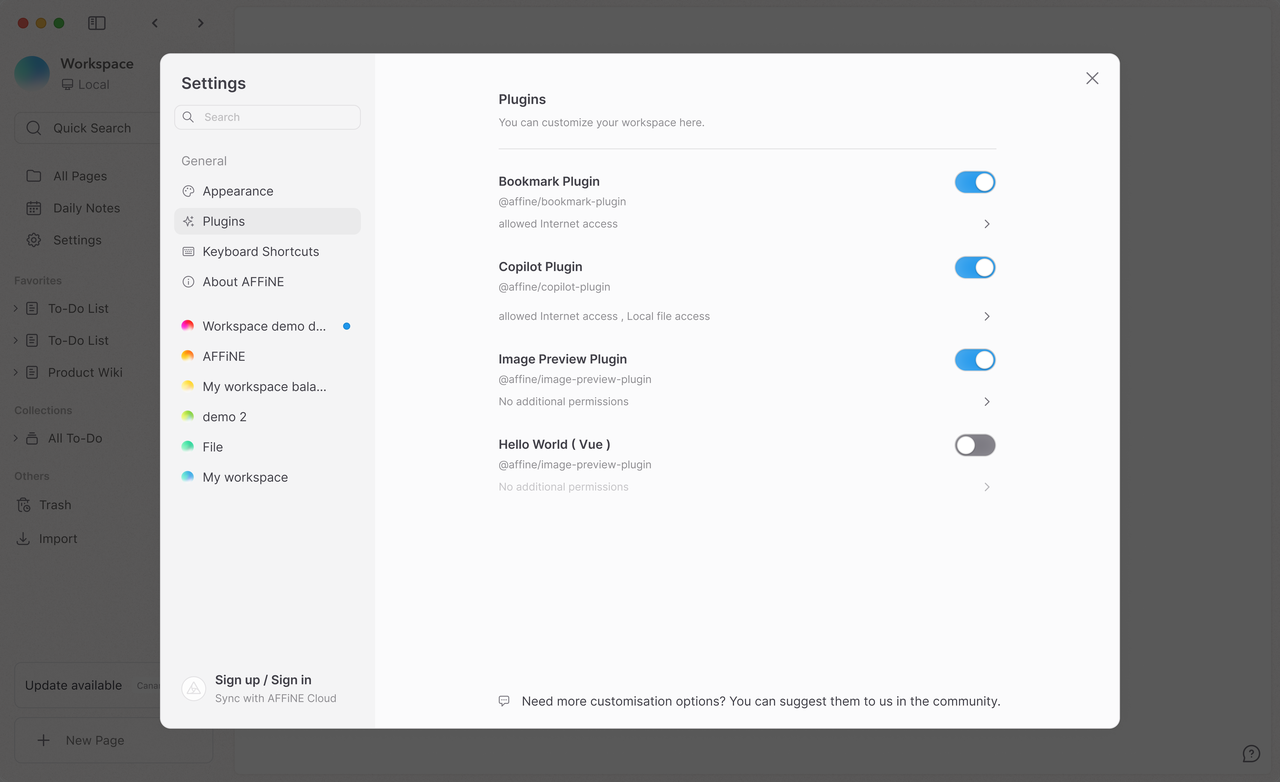Screen dimensions: 1280x782
Task: Click the teal File workspace avatar
Action: click(x=188, y=447)
